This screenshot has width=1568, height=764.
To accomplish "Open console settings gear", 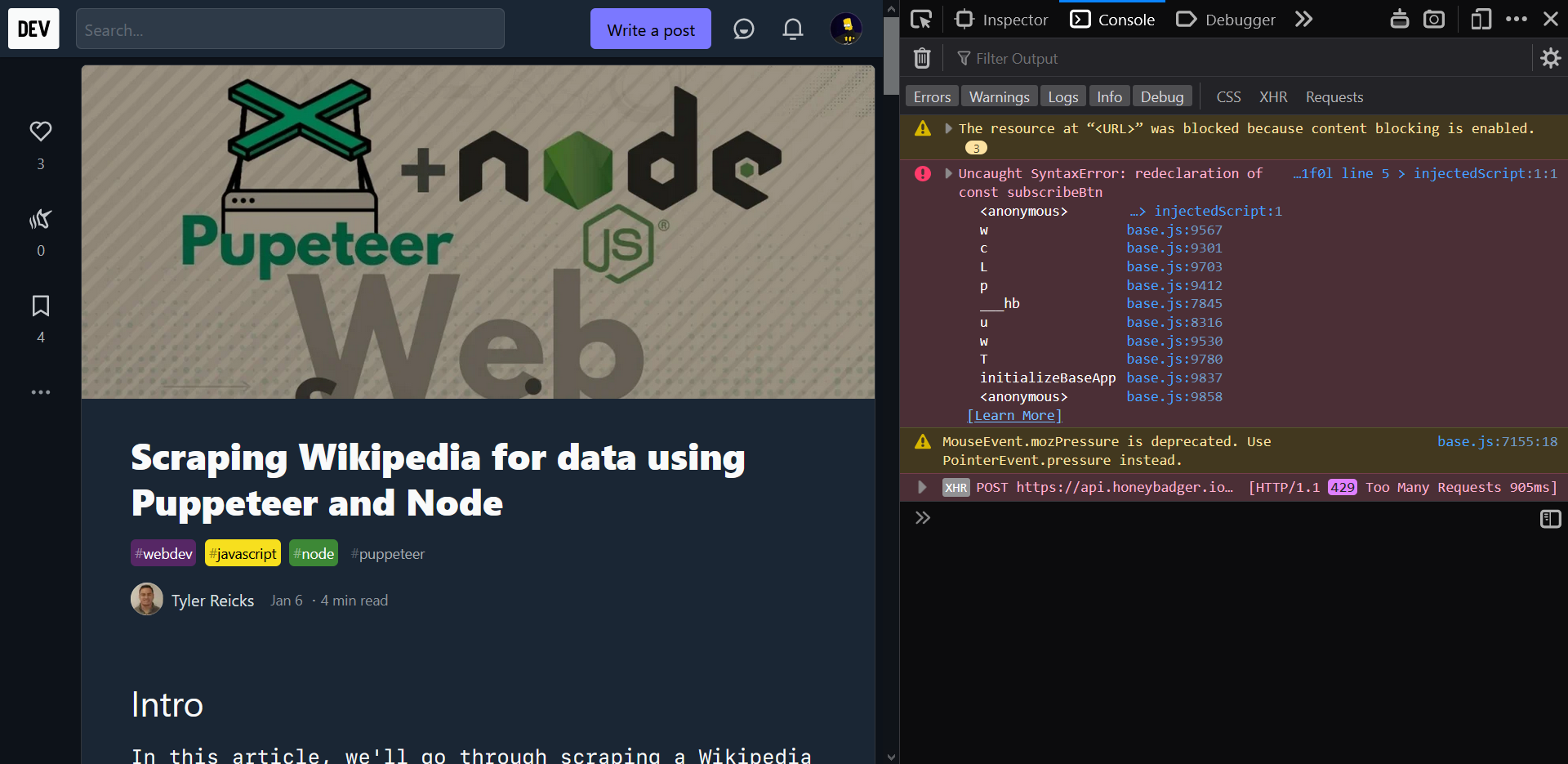I will tap(1550, 58).
